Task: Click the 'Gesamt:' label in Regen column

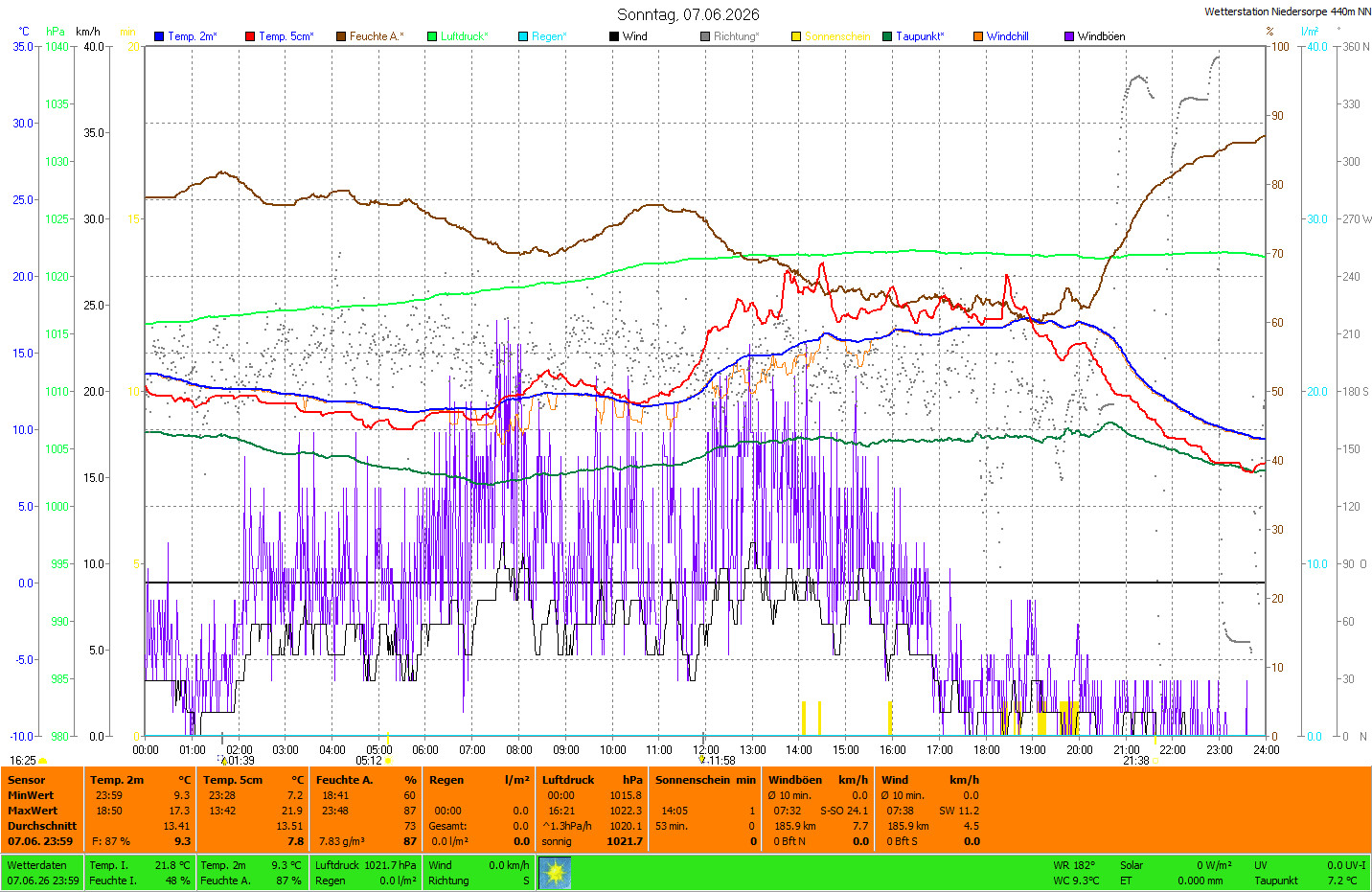Action: tap(447, 826)
